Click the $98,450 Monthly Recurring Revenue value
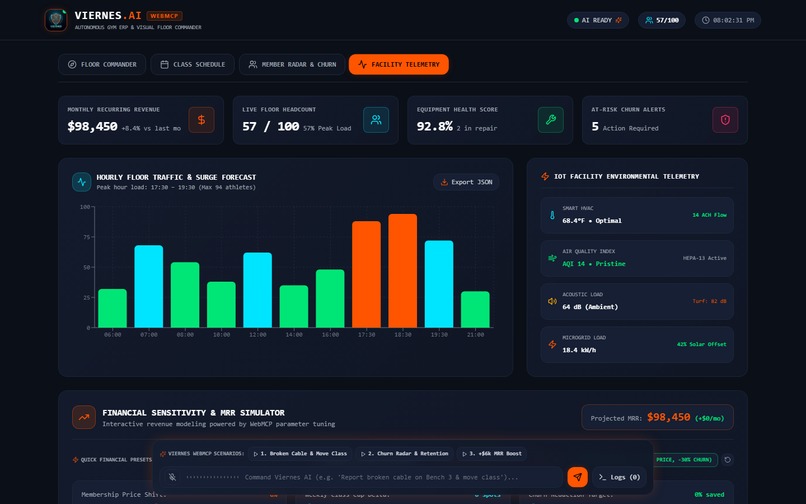Viewport: 806px width, 504px height. pyautogui.click(x=93, y=127)
